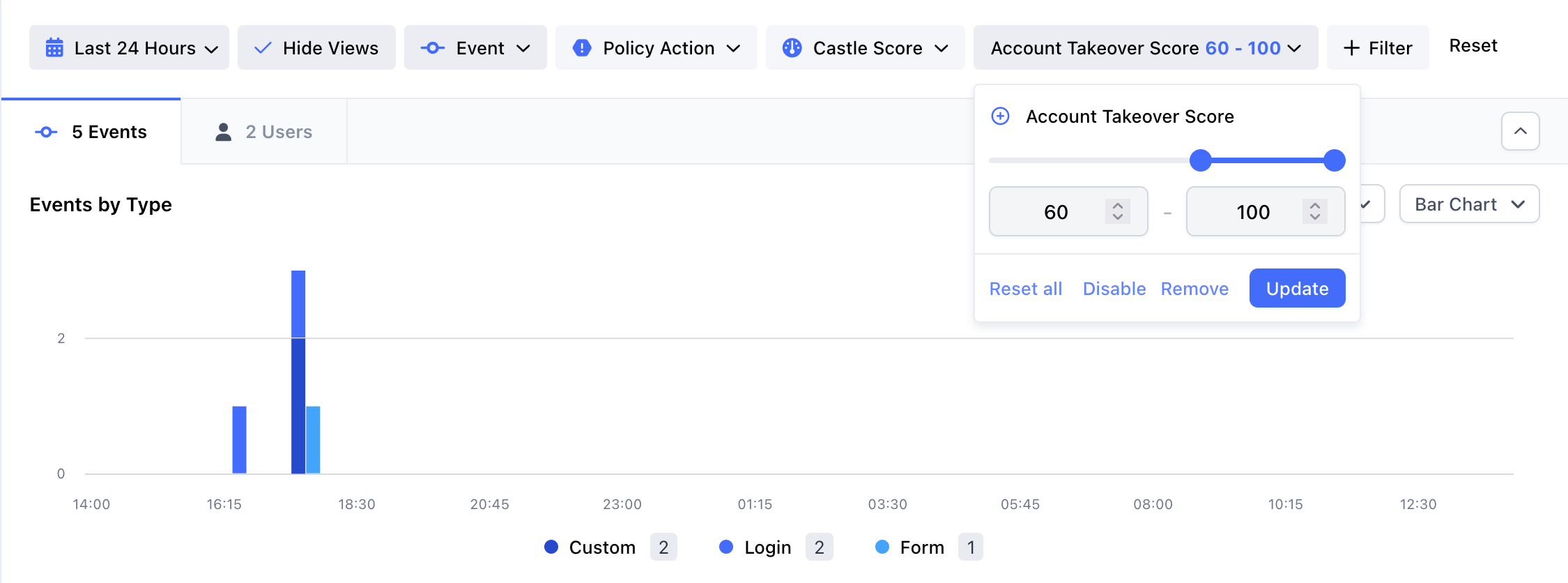Viewport: 1568px width, 583px height.
Task: Click the plus icon beside Account Takeover Score
Action: click(x=1000, y=116)
